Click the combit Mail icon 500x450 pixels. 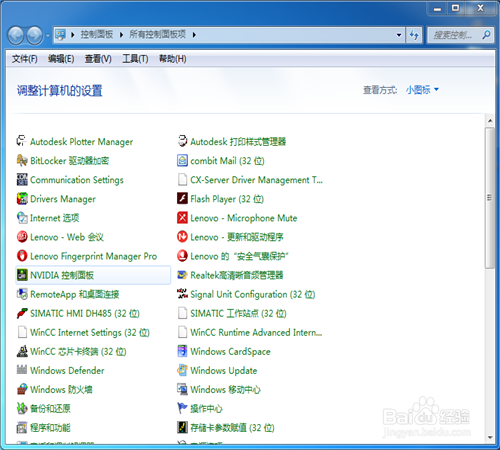[182, 160]
